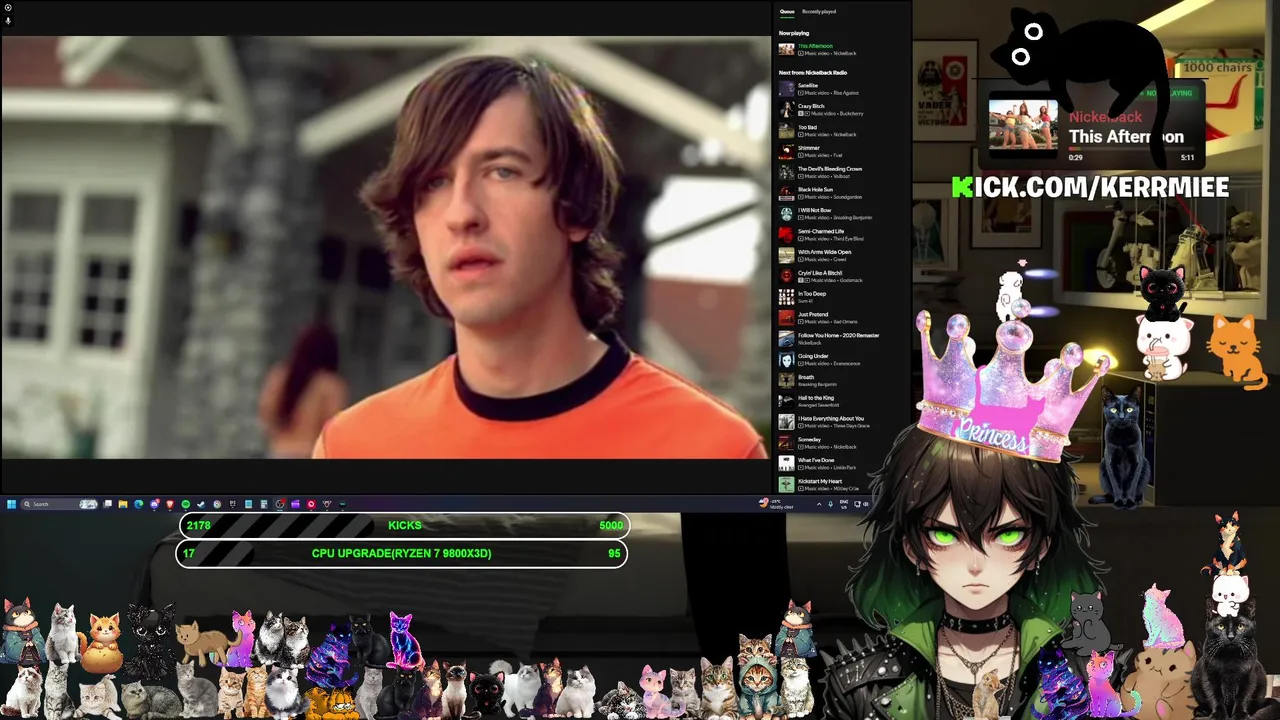The height and width of the screenshot is (720, 1280).
Task: Open File Explorer from the taskbar
Action: tap(123, 504)
